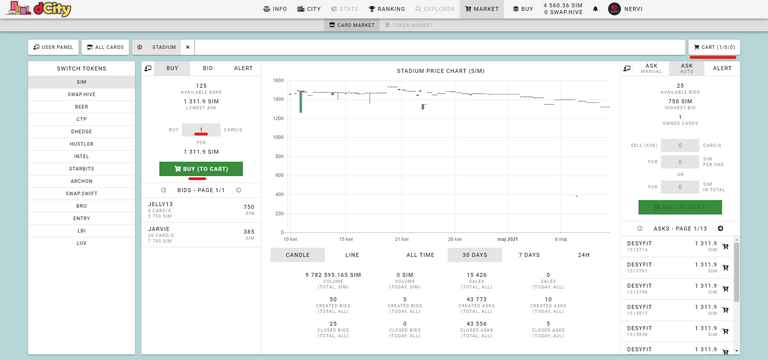Image resolution: width=768 pixels, height=360 pixels.
Task: Click the icon left of BUY tab
Action: point(147,69)
